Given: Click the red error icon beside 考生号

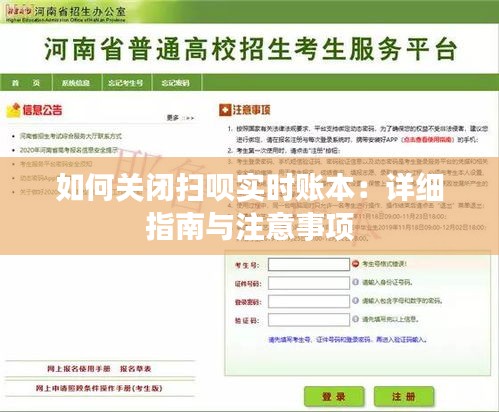Looking at the screenshot, I should [355, 264].
